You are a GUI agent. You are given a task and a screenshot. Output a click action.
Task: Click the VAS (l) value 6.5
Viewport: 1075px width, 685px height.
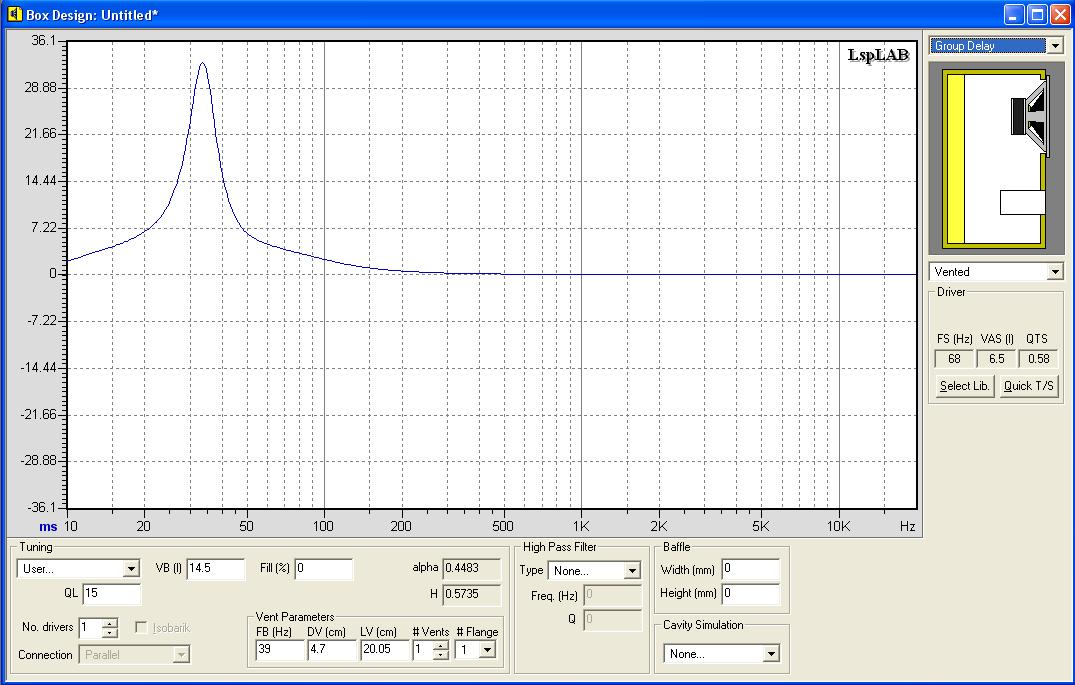click(x=996, y=359)
